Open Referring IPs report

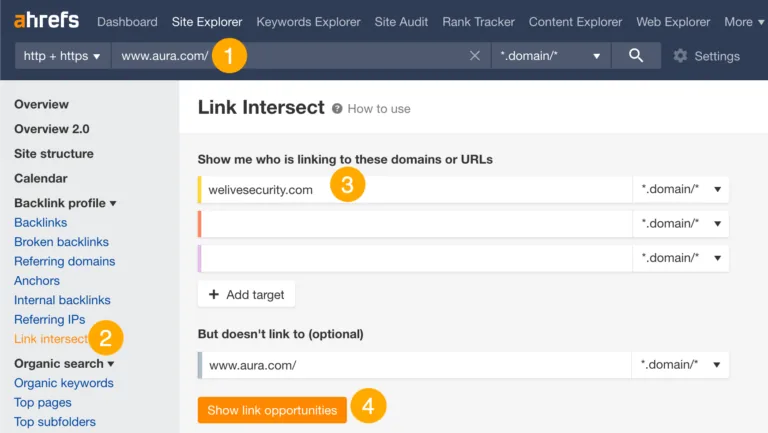[49, 319]
